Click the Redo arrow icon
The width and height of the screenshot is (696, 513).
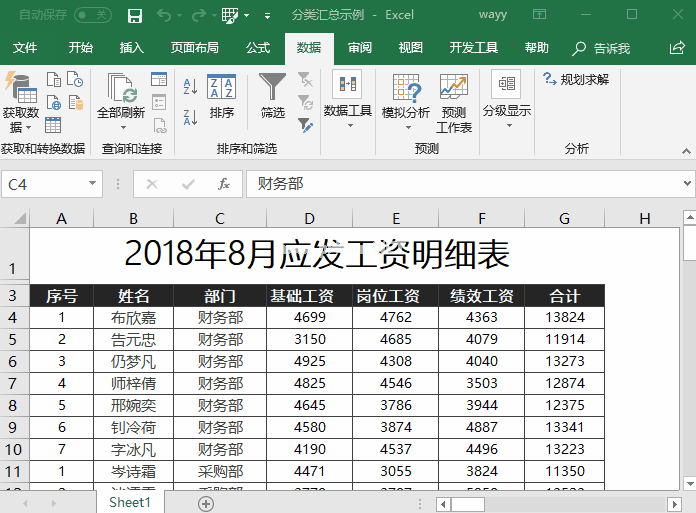tap(198, 16)
